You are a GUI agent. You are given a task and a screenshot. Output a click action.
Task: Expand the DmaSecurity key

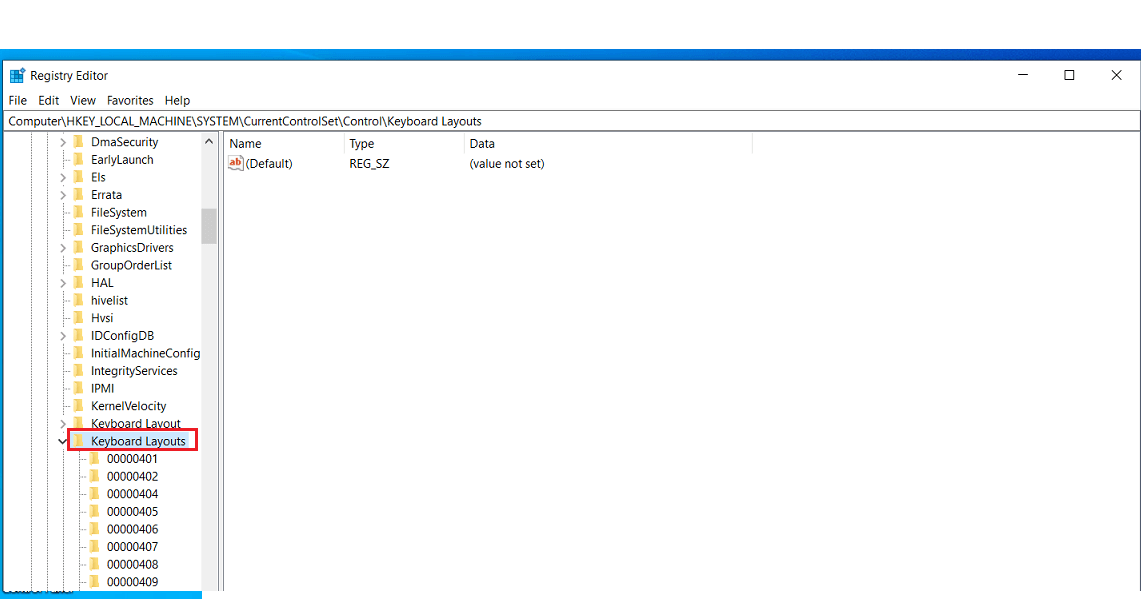tap(63, 142)
